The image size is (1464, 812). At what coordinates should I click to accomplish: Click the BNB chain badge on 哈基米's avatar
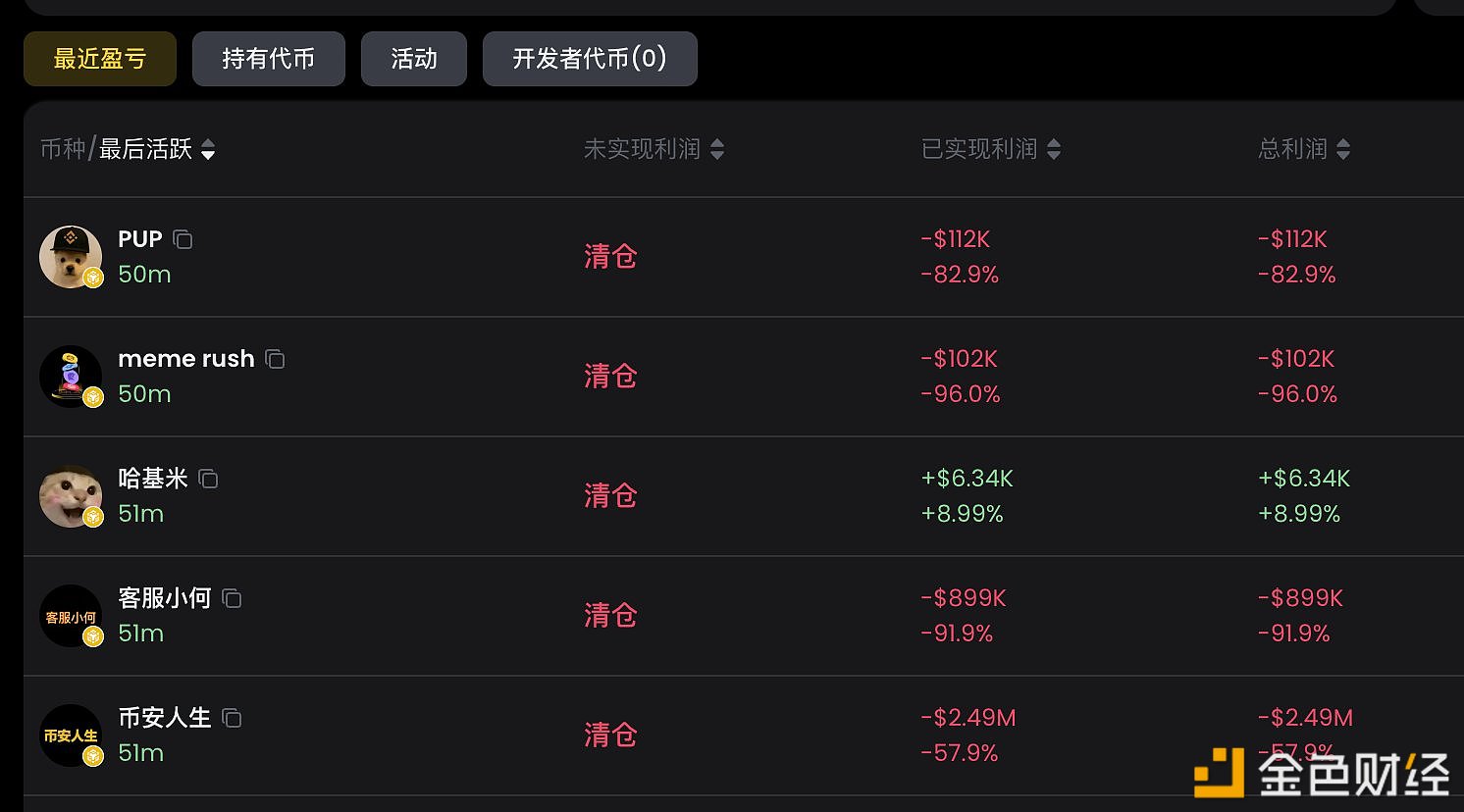(x=93, y=518)
